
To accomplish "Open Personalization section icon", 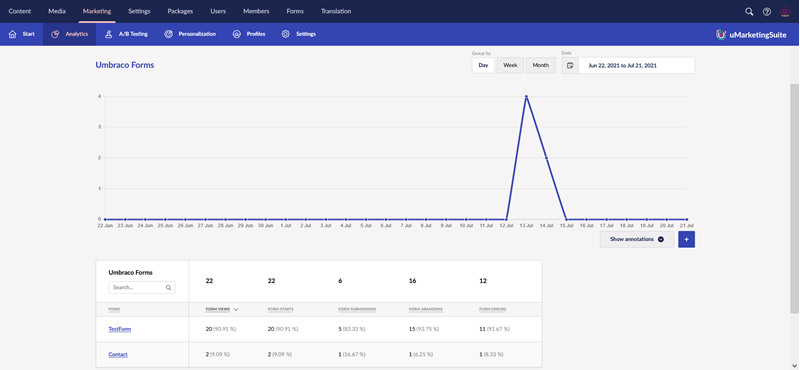I will [x=169, y=34].
